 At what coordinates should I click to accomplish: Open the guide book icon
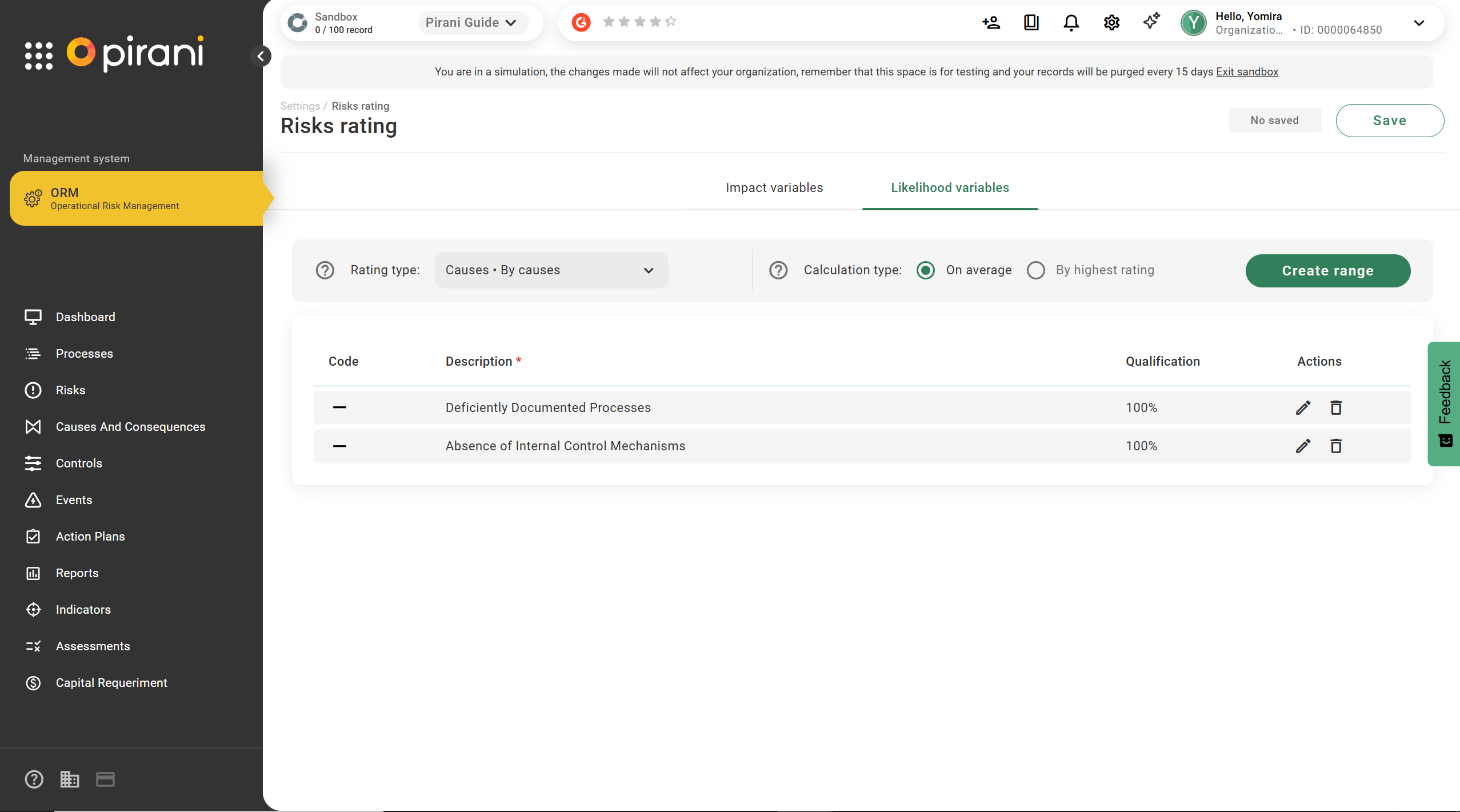coord(1031,23)
